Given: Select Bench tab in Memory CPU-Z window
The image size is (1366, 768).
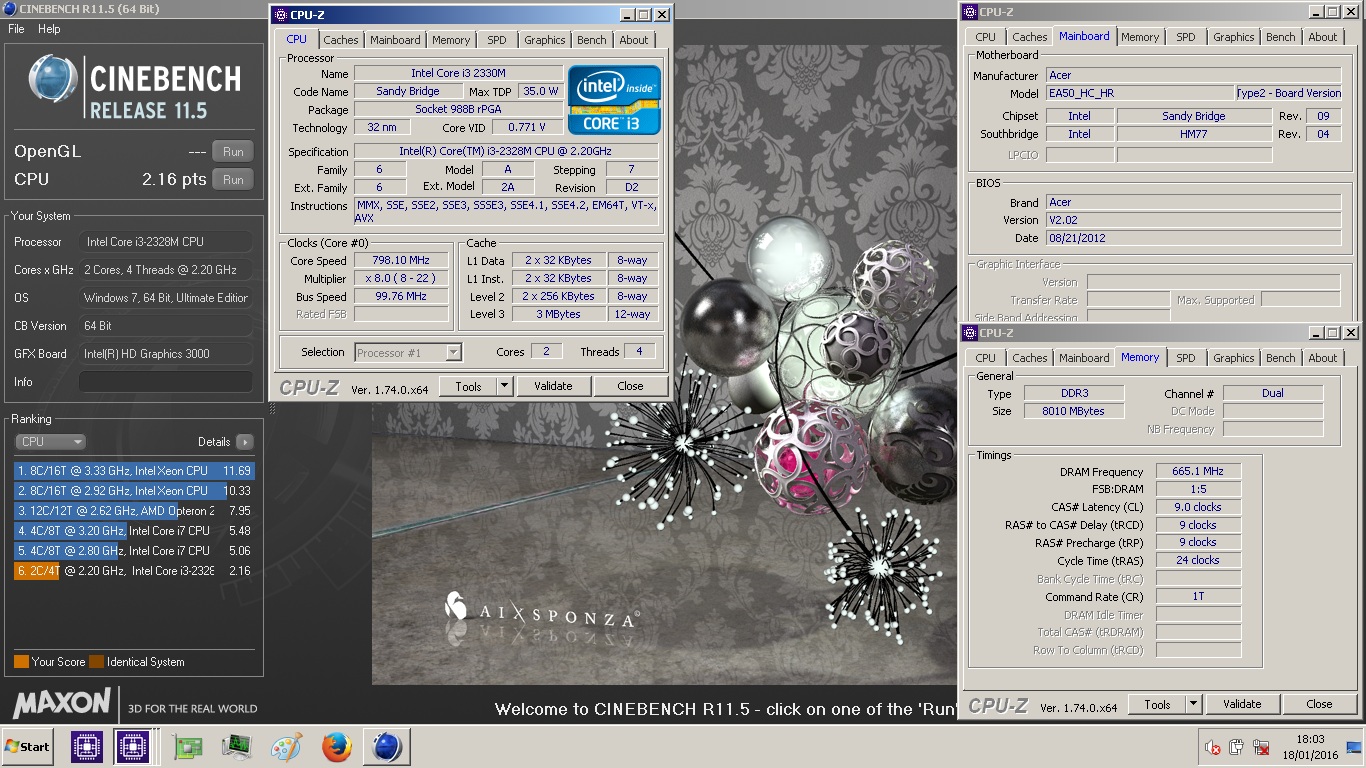Looking at the screenshot, I should (1280, 358).
